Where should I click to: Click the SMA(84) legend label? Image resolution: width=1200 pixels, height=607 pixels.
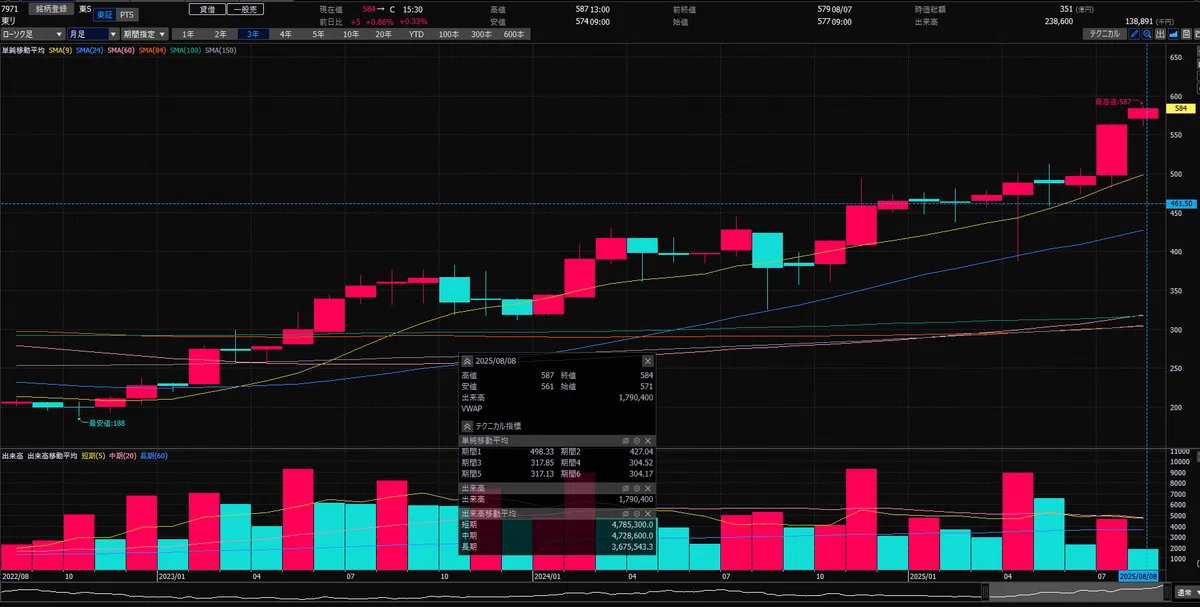(x=152, y=50)
